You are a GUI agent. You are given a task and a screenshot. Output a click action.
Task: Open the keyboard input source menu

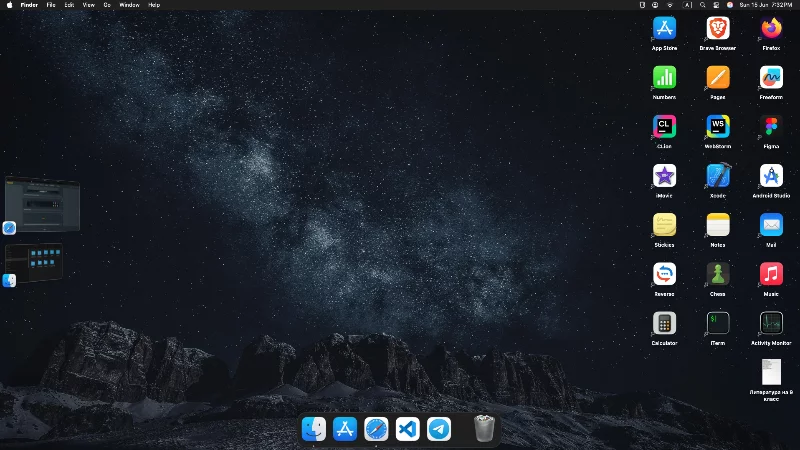[688, 5]
